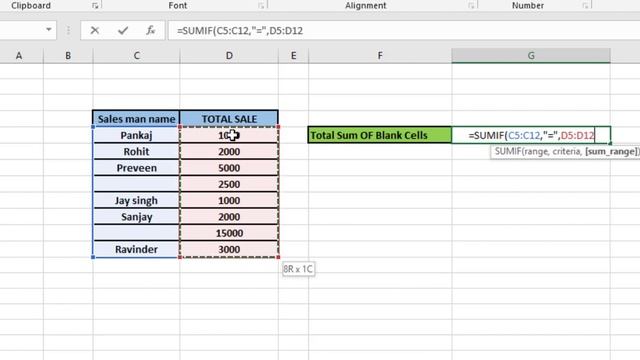Select Jay singh's sale value 1000
This screenshot has width=640, height=360.
click(229, 200)
